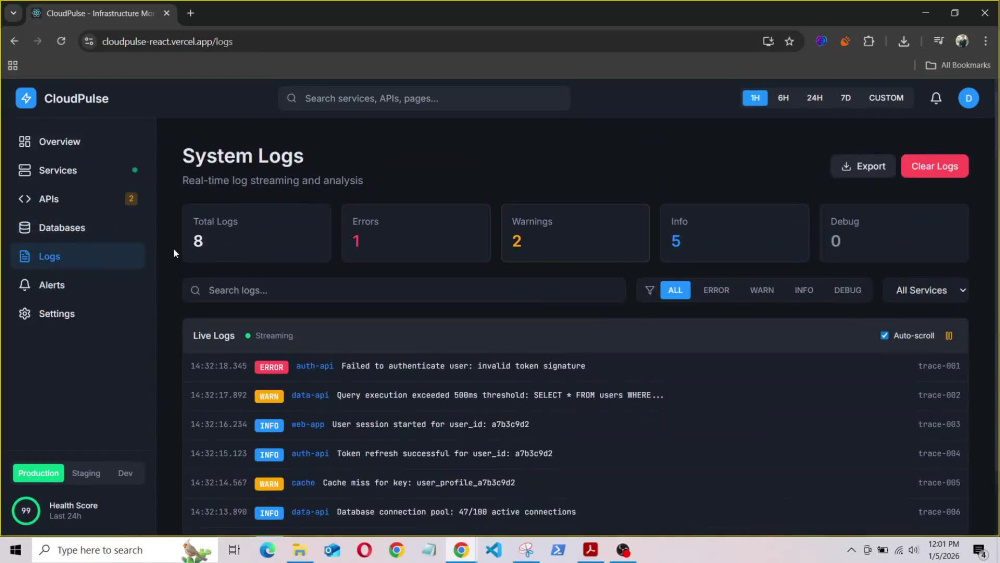Open the Opera browser from the taskbar
The width and height of the screenshot is (1000, 563).
pyautogui.click(x=364, y=550)
